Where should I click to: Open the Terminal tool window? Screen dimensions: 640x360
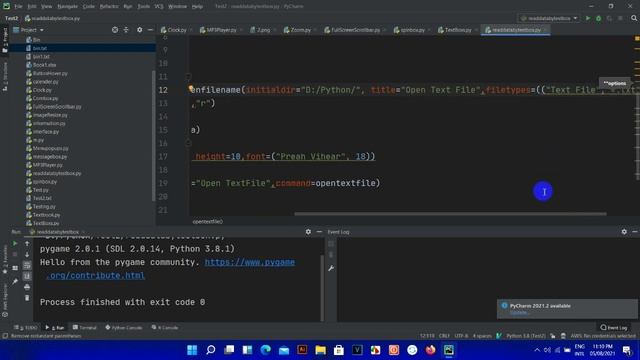tap(84, 328)
